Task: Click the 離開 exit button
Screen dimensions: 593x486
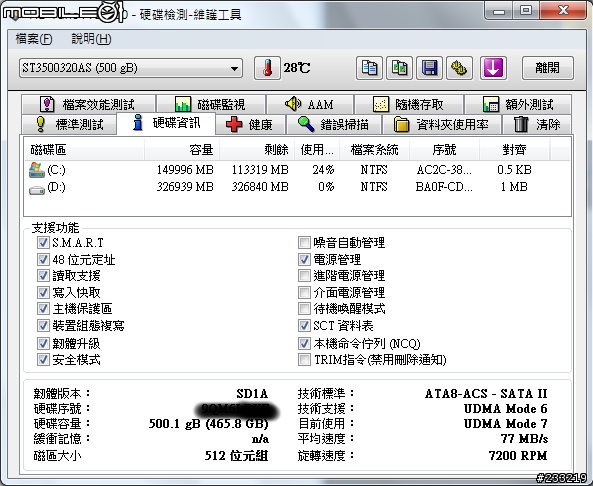Action: pos(548,68)
